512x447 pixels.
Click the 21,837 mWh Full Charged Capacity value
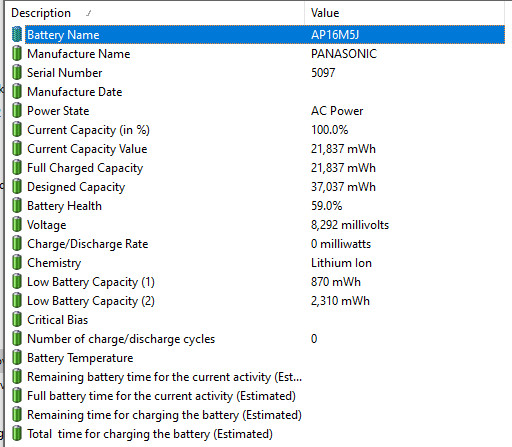coord(343,168)
